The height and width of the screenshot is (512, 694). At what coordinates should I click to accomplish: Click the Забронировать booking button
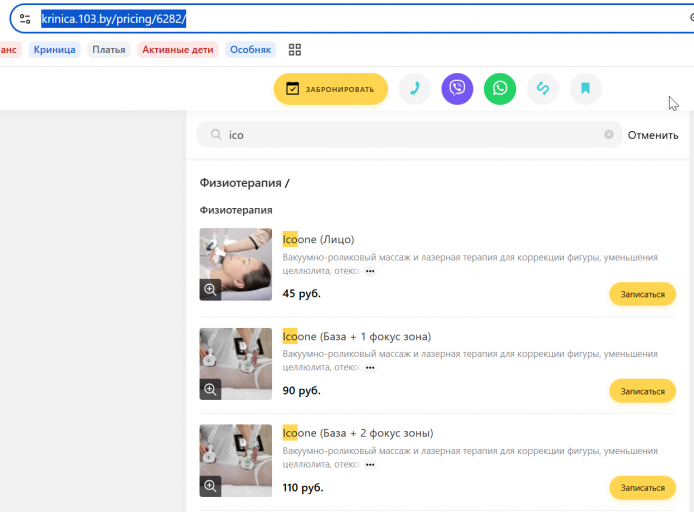331,89
